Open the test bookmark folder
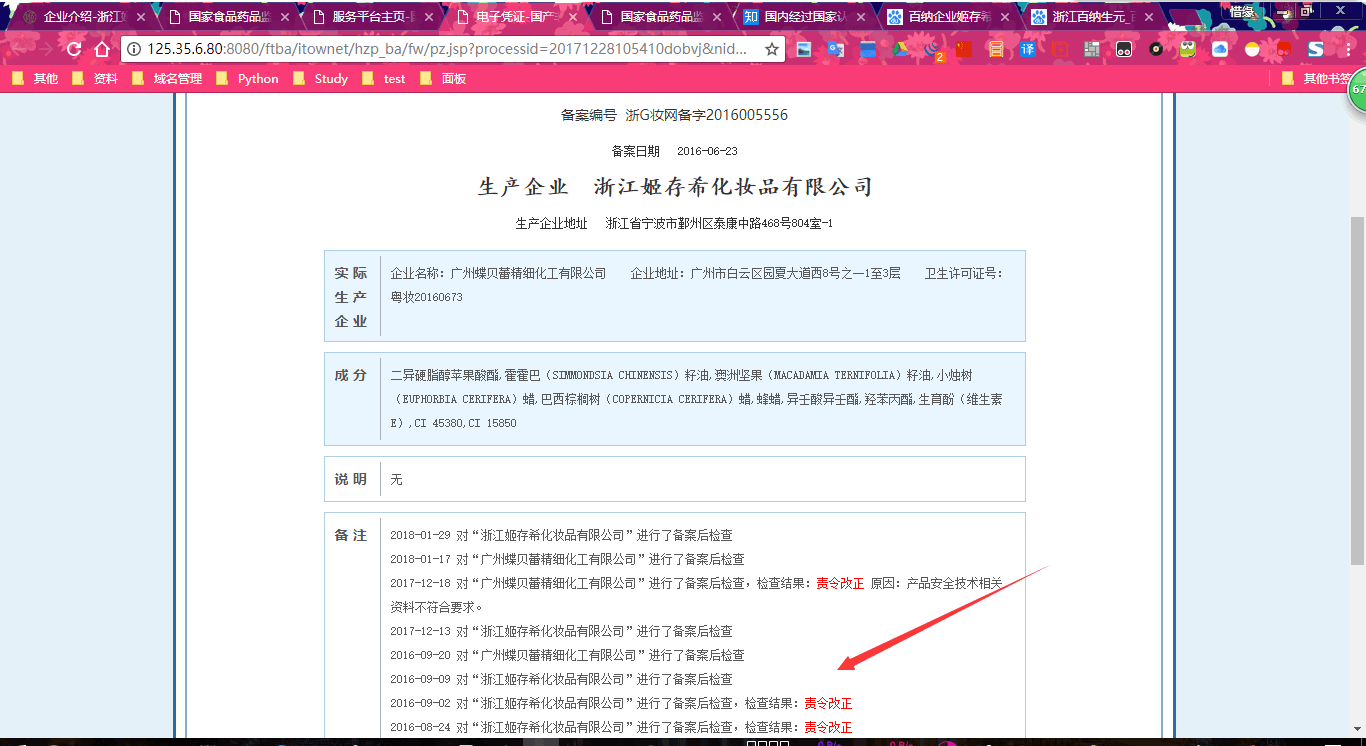This screenshot has width=1366, height=746. pyautogui.click(x=385, y=79)
